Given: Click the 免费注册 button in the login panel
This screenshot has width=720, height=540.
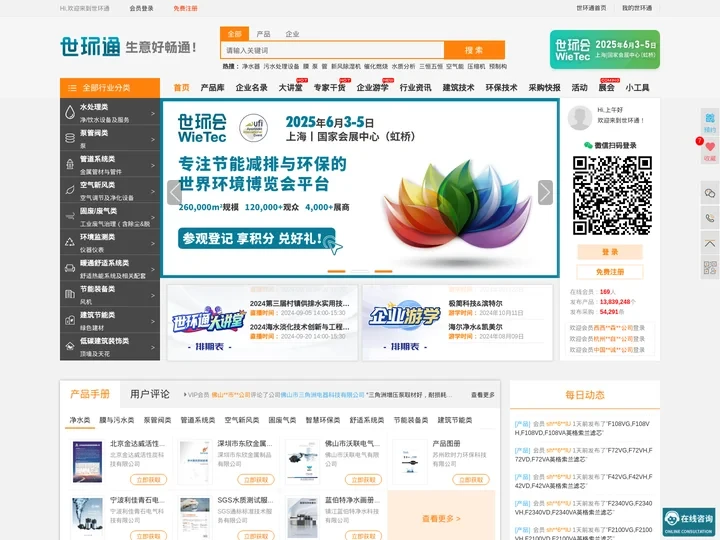Looking at the screenshot, I should (610, 272).
